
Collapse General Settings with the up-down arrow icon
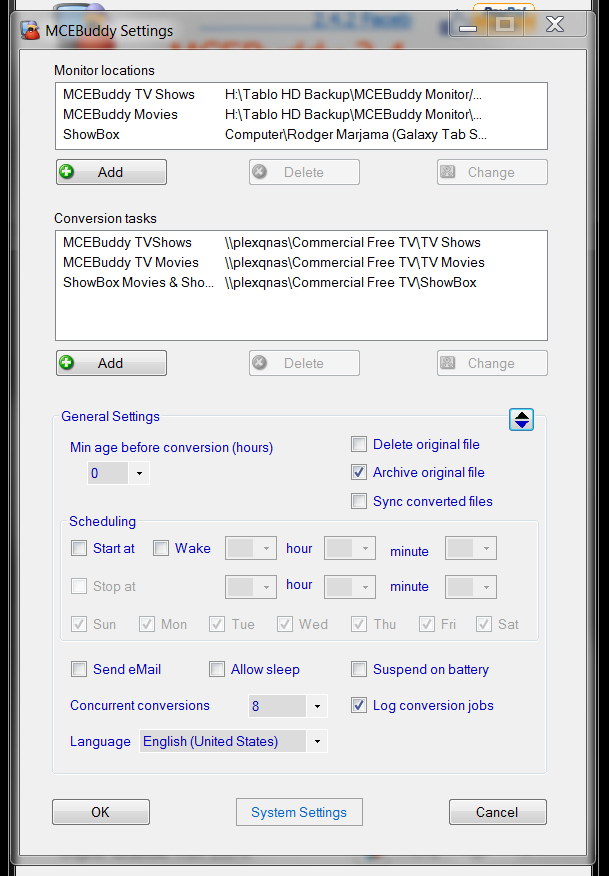[521, 420]
